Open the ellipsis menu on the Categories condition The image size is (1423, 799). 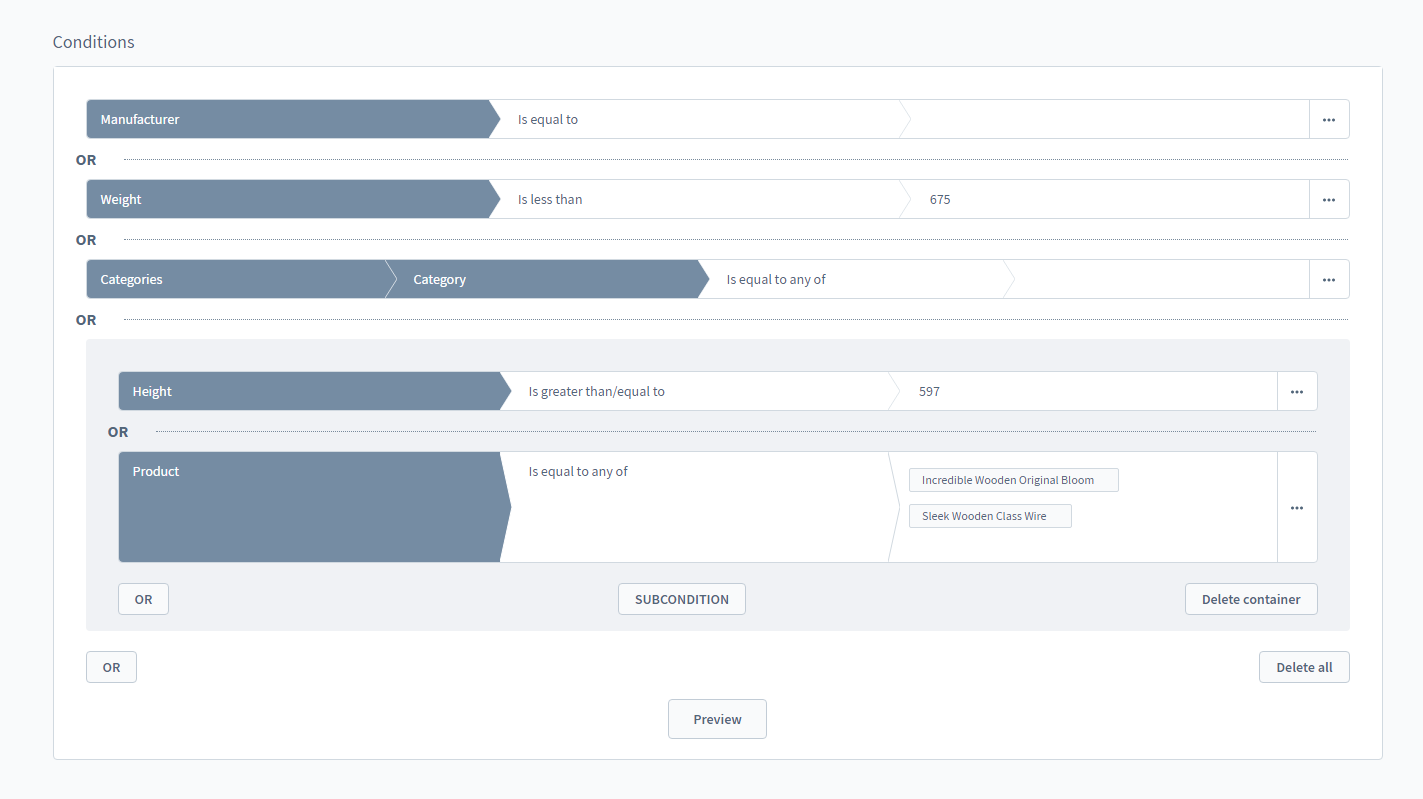1329,278
